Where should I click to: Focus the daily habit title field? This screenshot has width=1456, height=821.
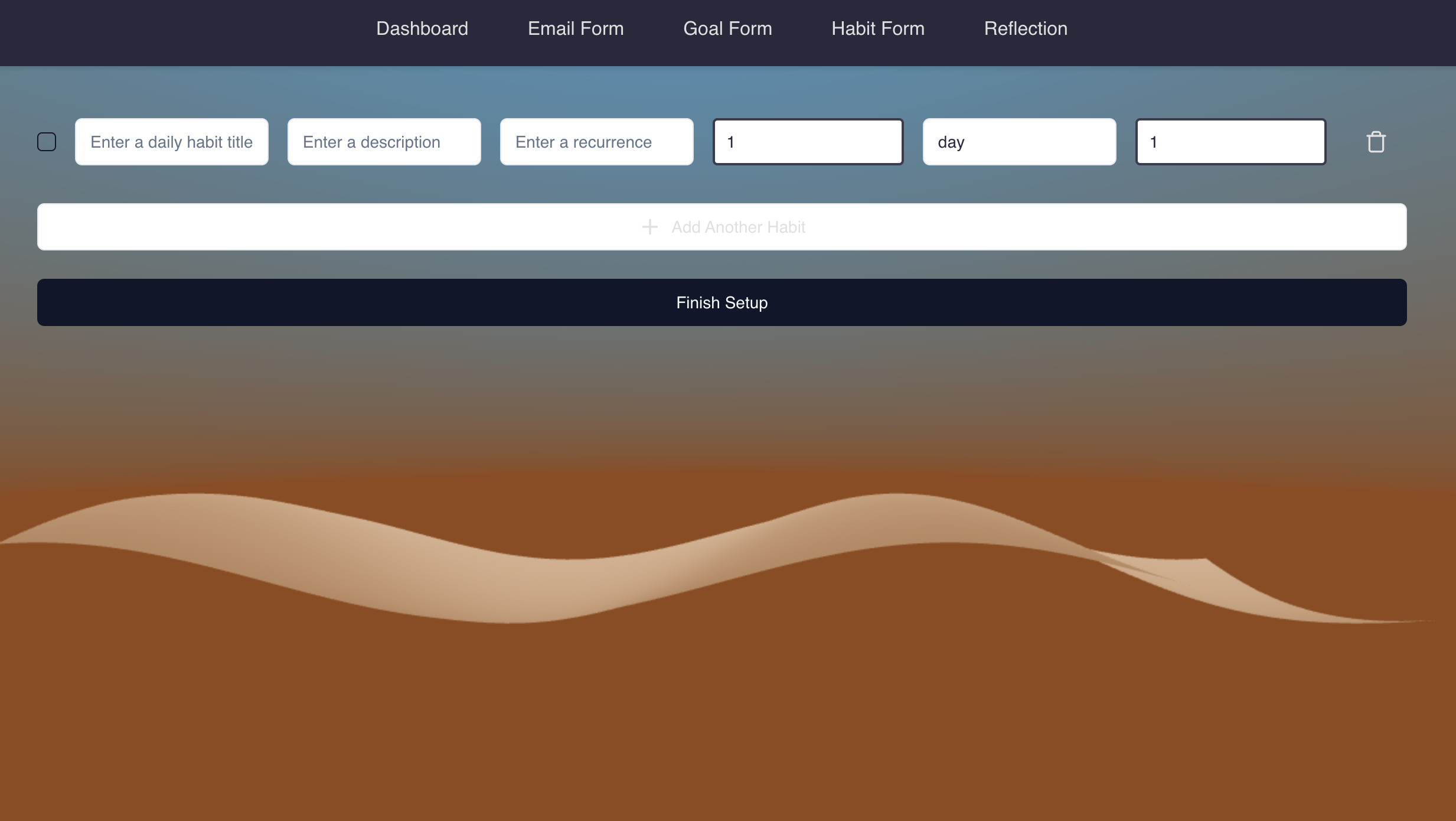pos(171,142)
